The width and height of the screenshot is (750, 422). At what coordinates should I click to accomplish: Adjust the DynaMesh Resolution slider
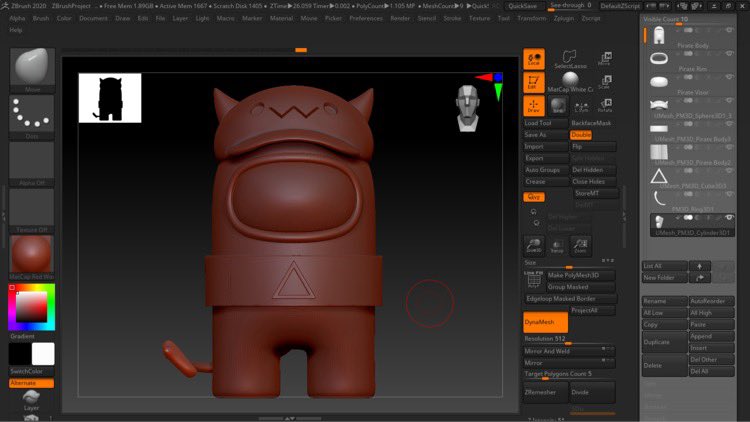click(x=569, y=339)
